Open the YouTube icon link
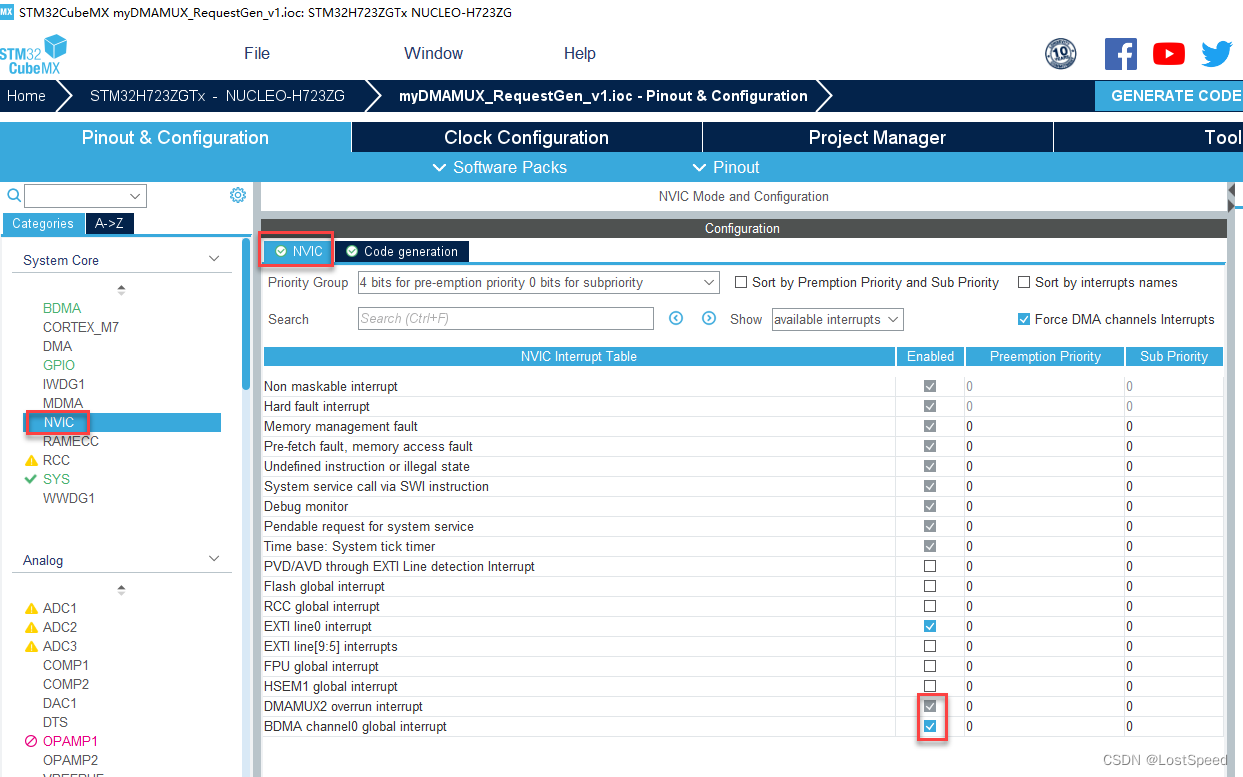1243x777 pixels. tap(1168, 54)
